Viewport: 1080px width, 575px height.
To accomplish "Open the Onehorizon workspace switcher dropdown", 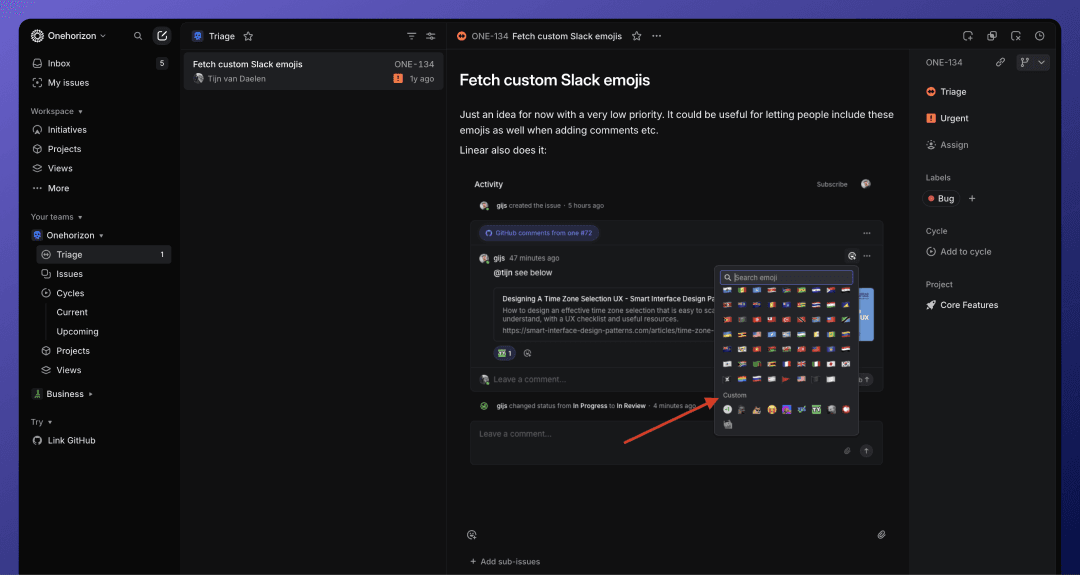I will click(x=68, y=36).
